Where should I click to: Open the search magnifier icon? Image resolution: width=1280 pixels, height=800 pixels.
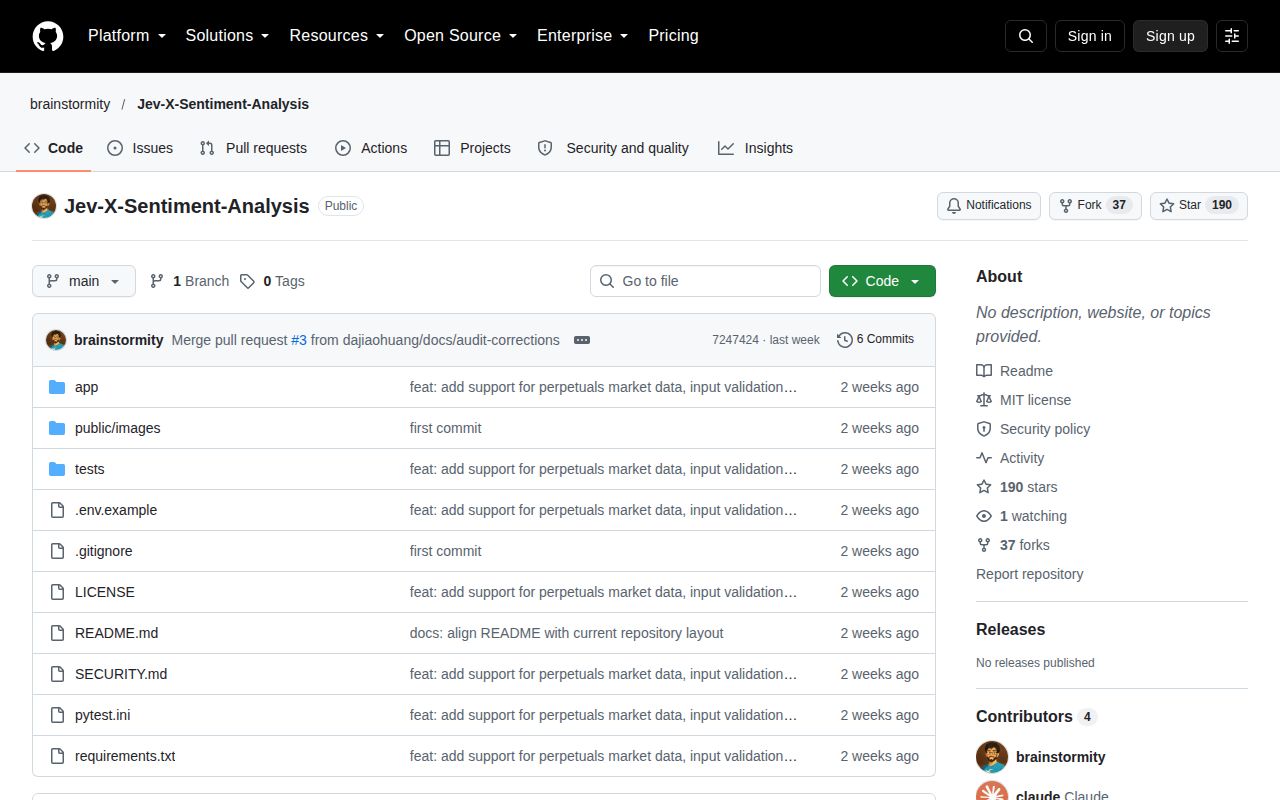pyautogui.click(x=1026, y=36)
